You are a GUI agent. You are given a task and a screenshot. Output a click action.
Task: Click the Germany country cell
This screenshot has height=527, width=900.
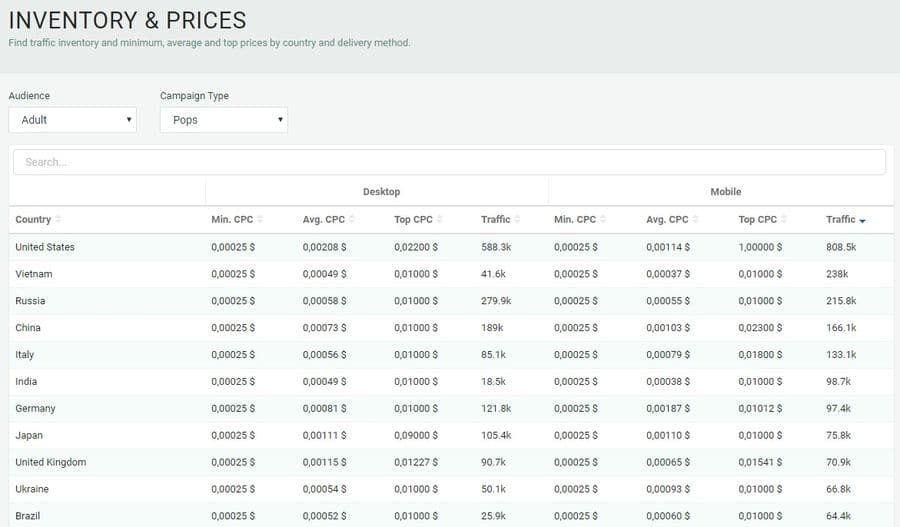[x=35, y=408]
